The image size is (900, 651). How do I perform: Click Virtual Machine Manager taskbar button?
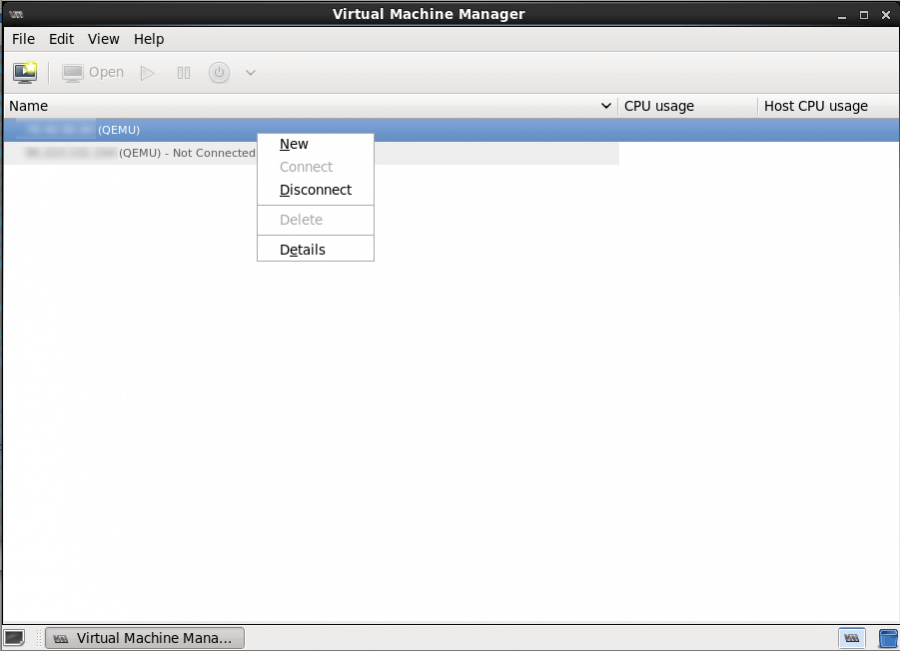click(x=145, y=637)
